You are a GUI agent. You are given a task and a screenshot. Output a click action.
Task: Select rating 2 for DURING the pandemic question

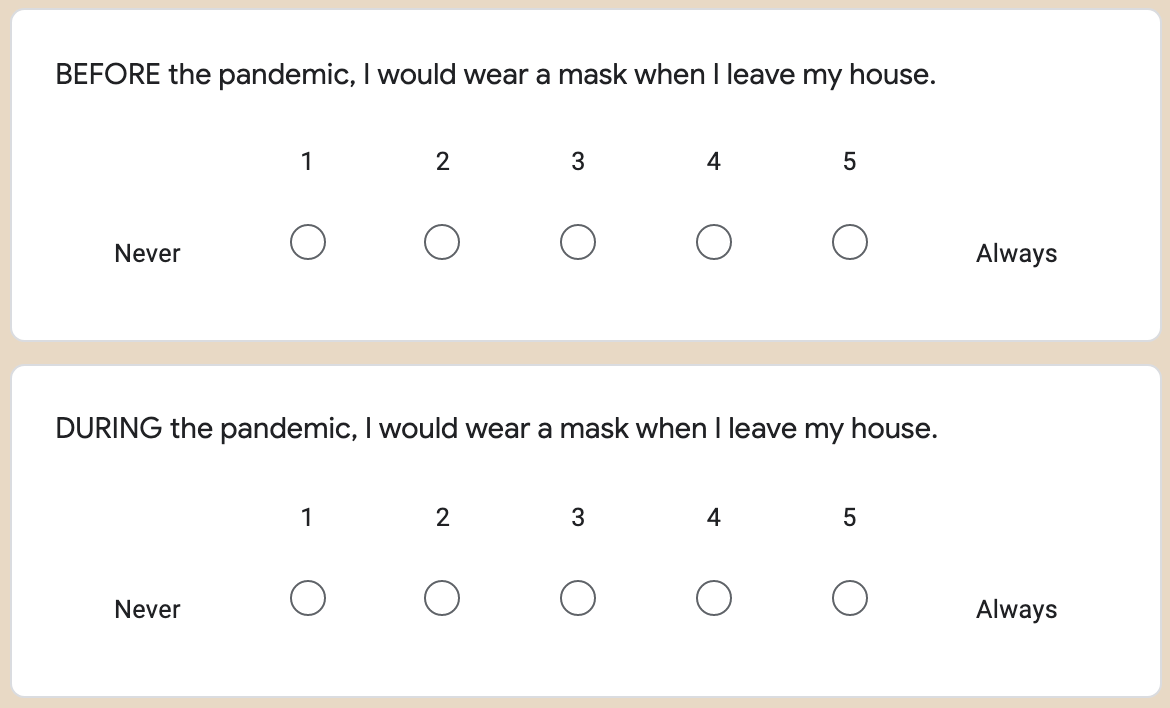click(442, 598)
